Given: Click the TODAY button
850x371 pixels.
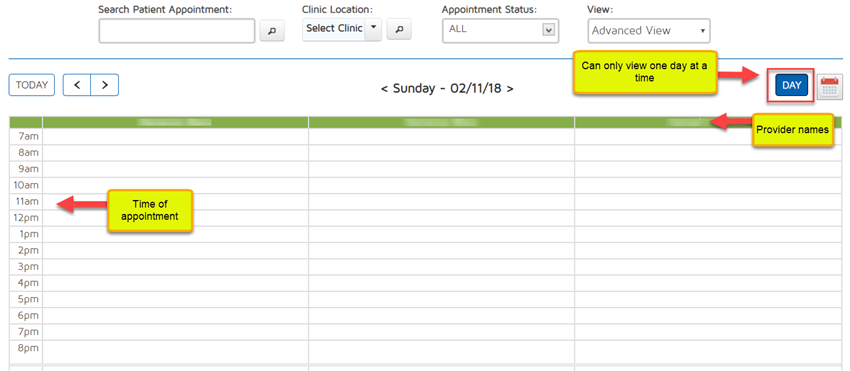Looking at the screenshot, I should (32, 85).
